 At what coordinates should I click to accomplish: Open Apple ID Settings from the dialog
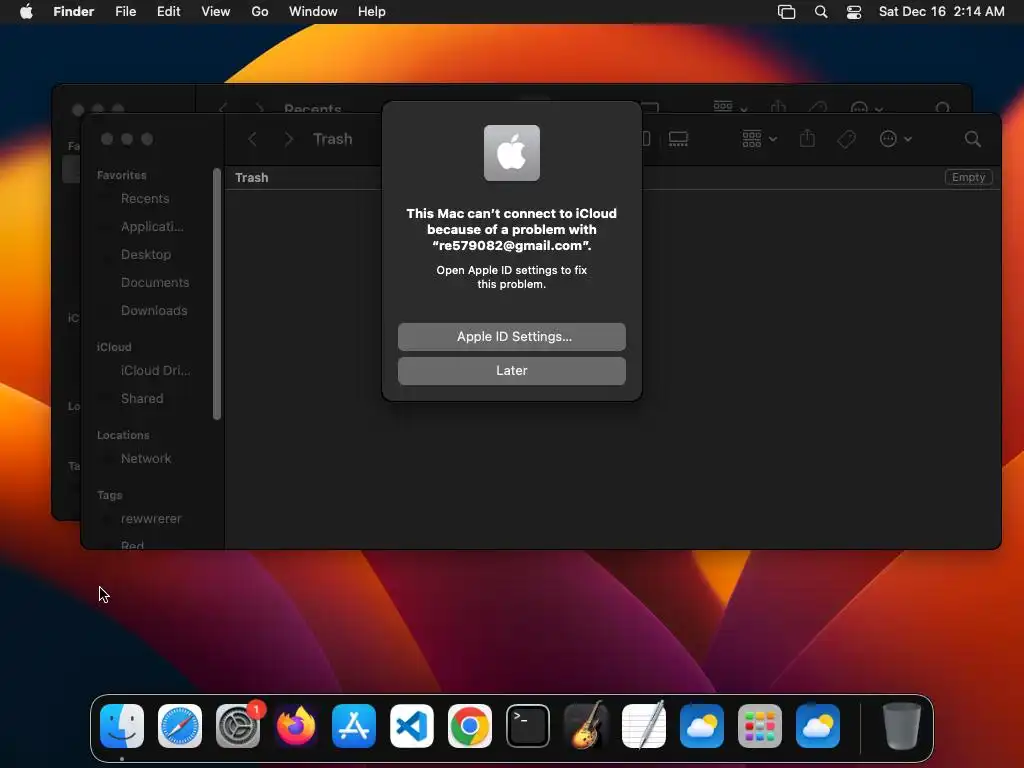pos(511,336)
